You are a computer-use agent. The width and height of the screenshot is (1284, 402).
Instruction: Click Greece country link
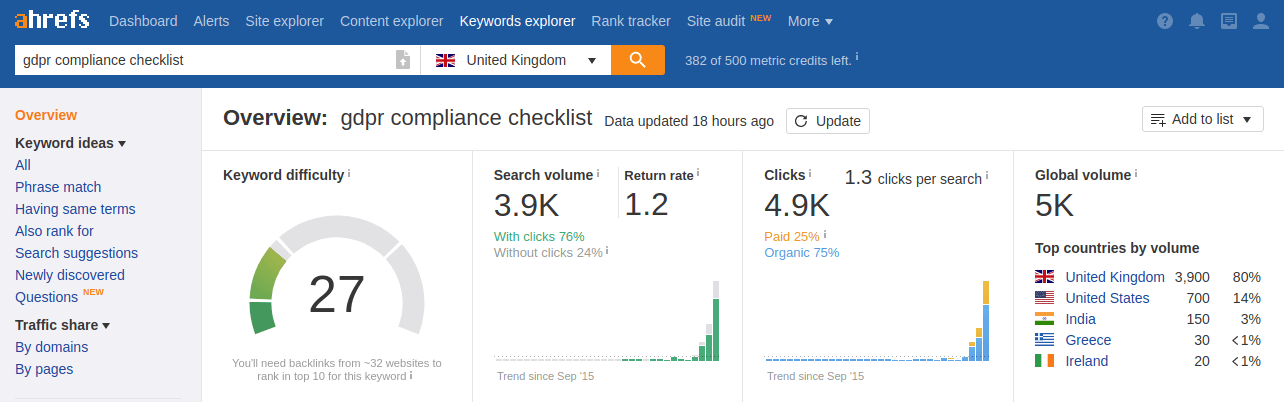(x=1089, y=340)
